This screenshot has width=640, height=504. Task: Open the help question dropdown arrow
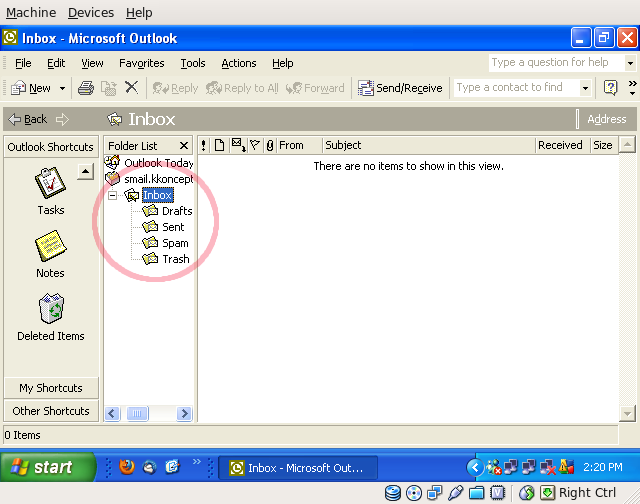[630, 63]
